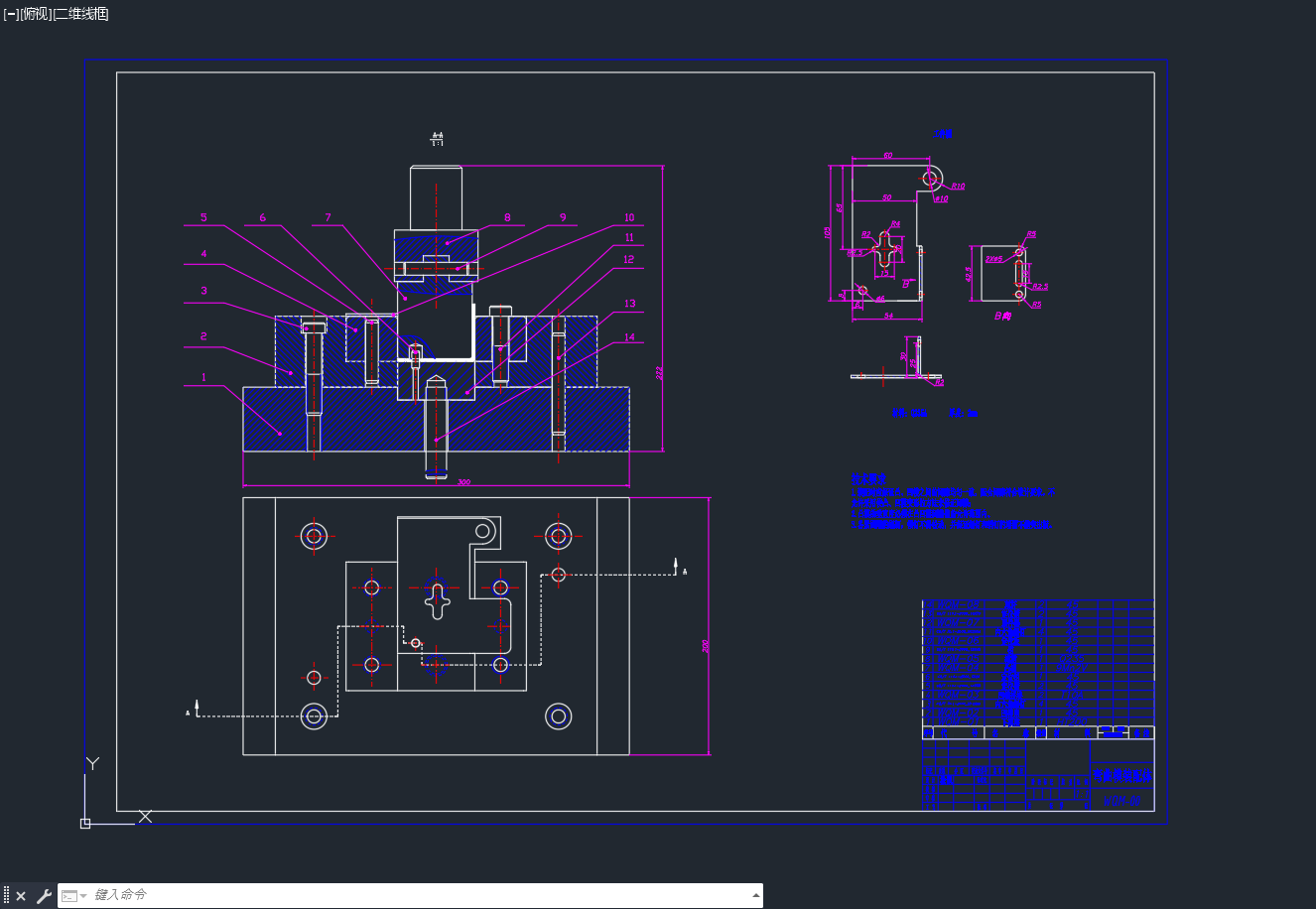The image size is (1316, 909).
Task: Select leader label 9 in the assembly
Action: coord(563,218)
